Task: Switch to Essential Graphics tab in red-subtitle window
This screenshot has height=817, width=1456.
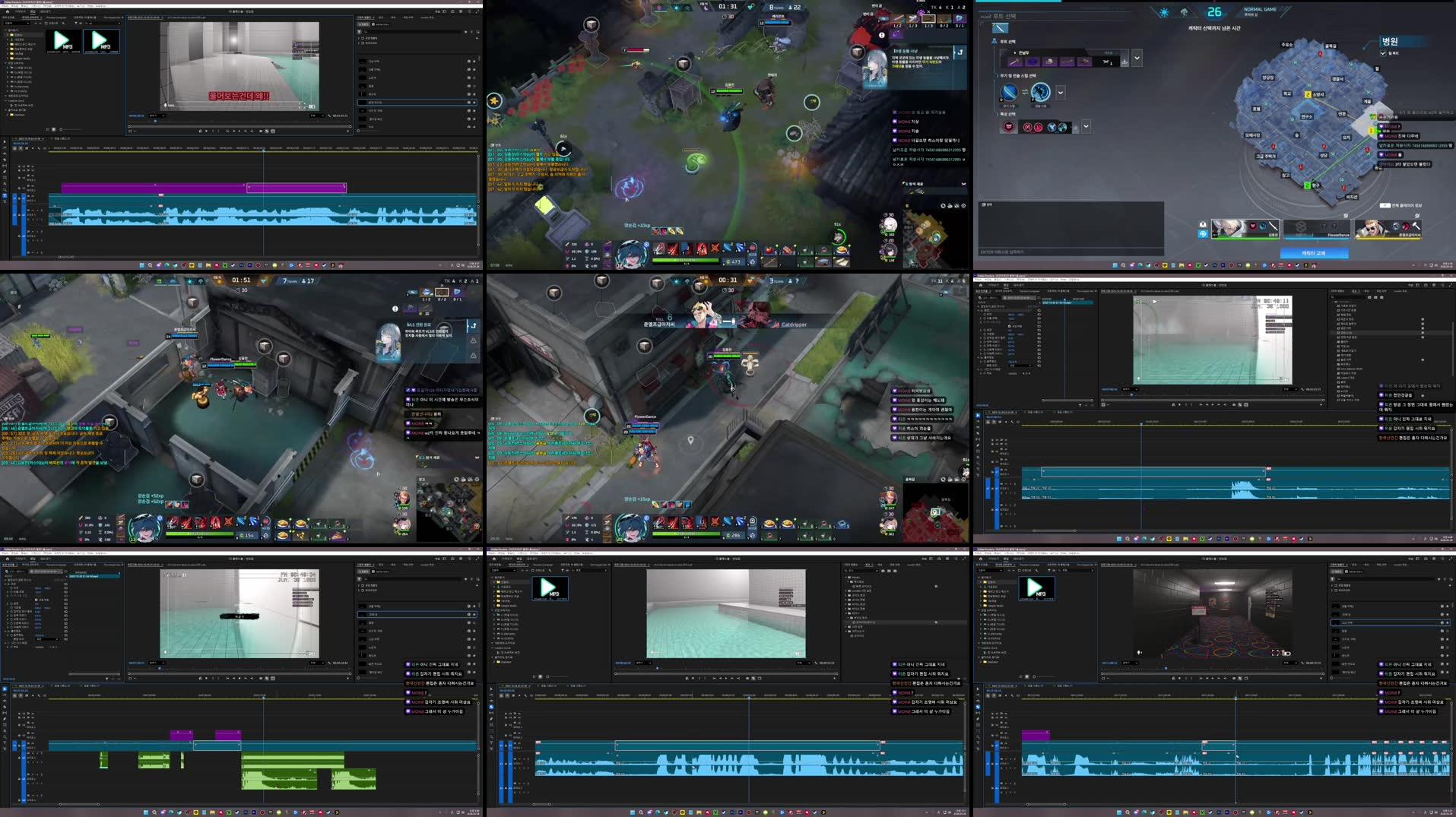Action: [366, 17]
